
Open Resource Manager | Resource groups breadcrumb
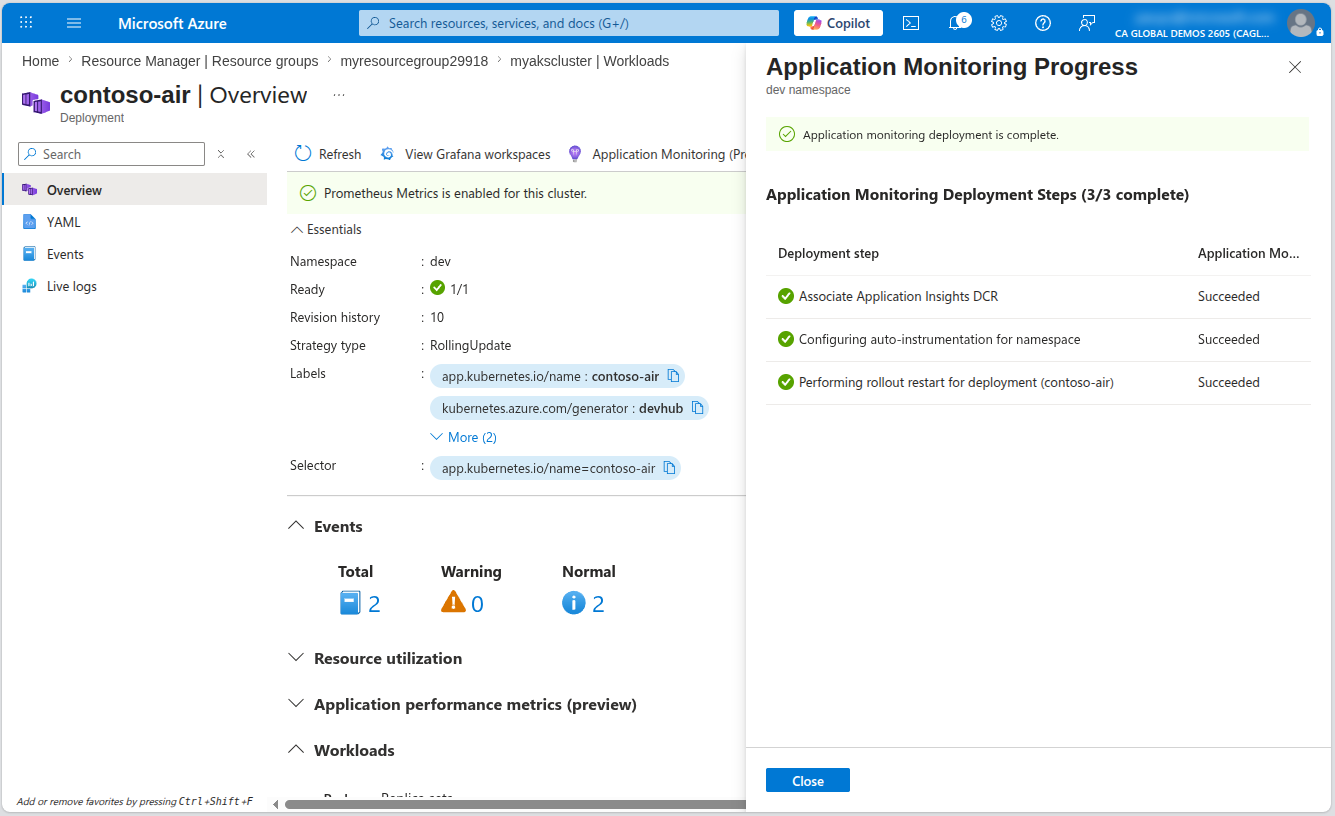(200, 61)
